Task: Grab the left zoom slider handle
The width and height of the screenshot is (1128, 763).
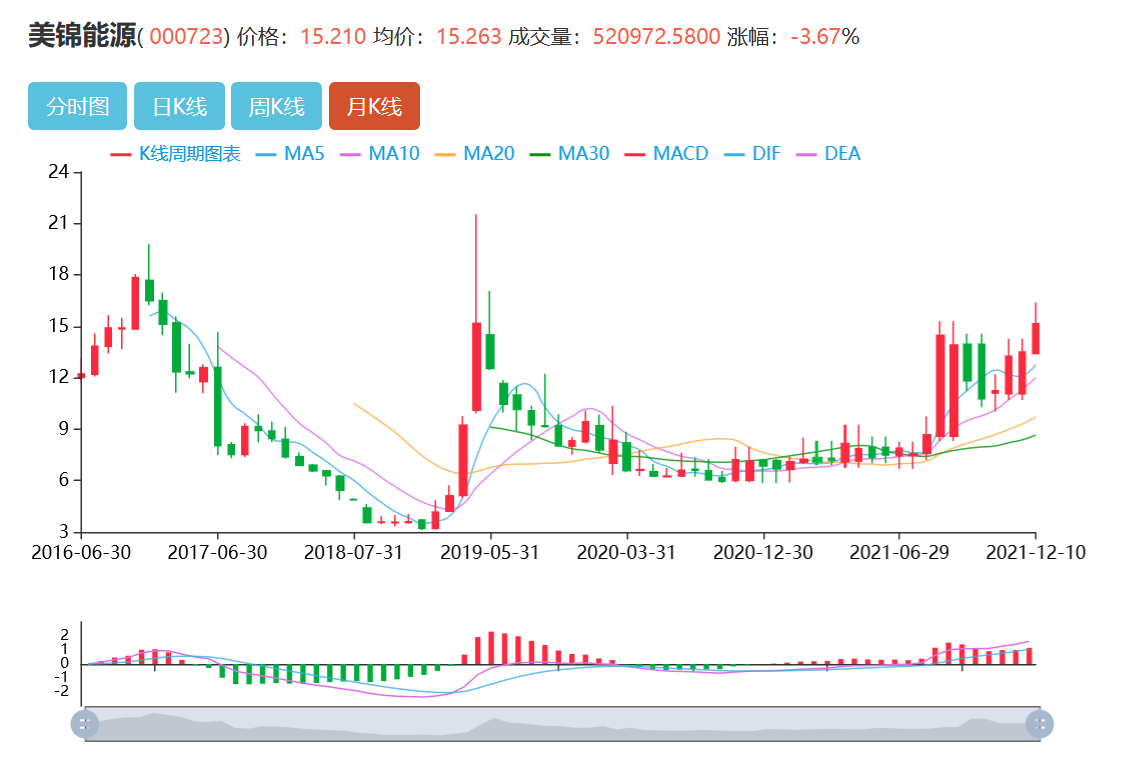Action: tap(85, 723)
